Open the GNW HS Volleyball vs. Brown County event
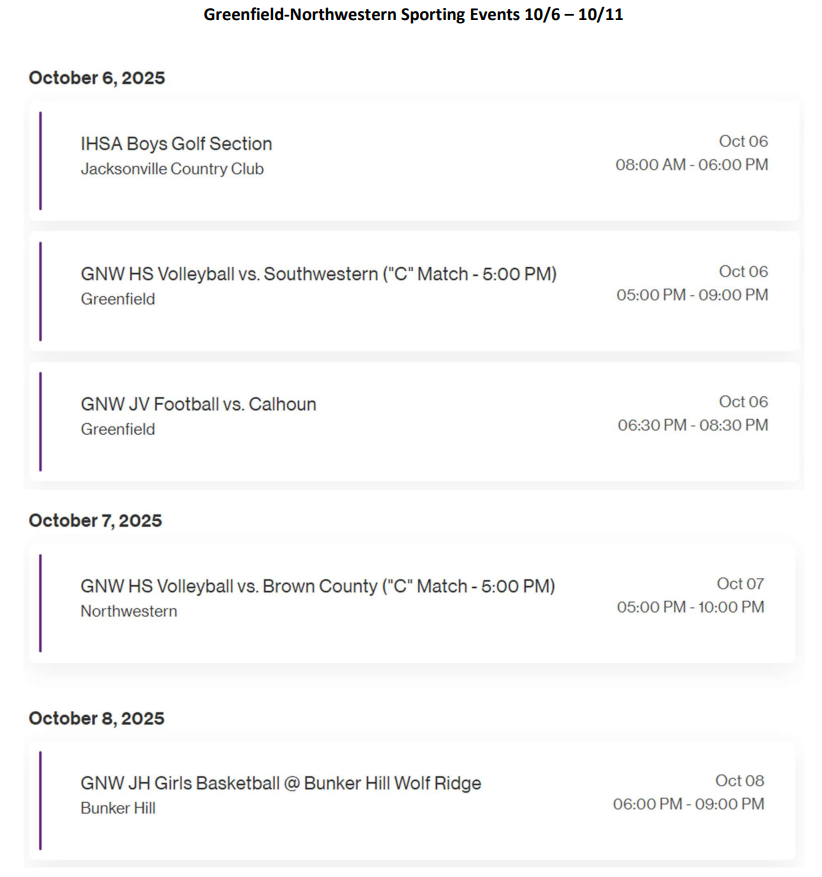The image size is (822, 877). pyautogui.click(x=317, y=586)
